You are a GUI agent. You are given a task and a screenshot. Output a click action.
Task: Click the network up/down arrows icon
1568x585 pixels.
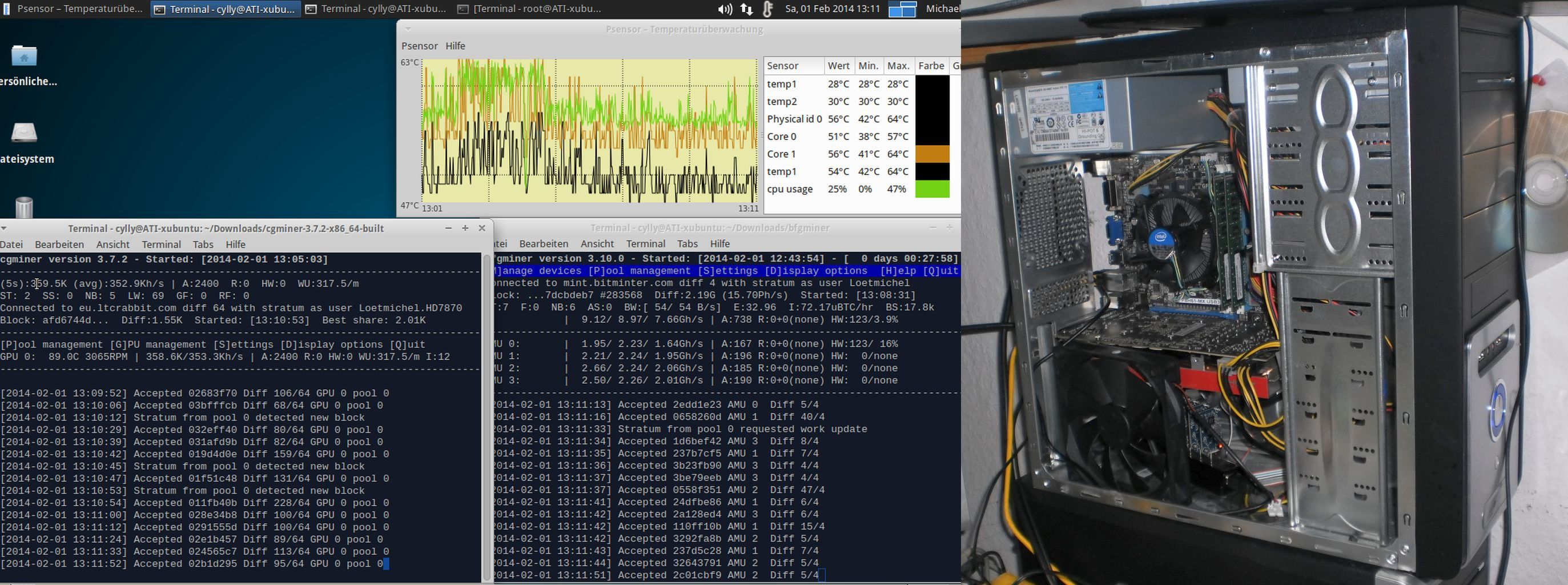tap(746, 9)
